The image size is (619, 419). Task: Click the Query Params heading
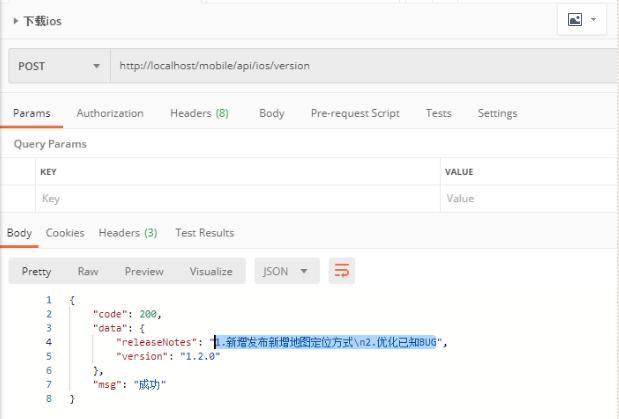click(50, 144)
